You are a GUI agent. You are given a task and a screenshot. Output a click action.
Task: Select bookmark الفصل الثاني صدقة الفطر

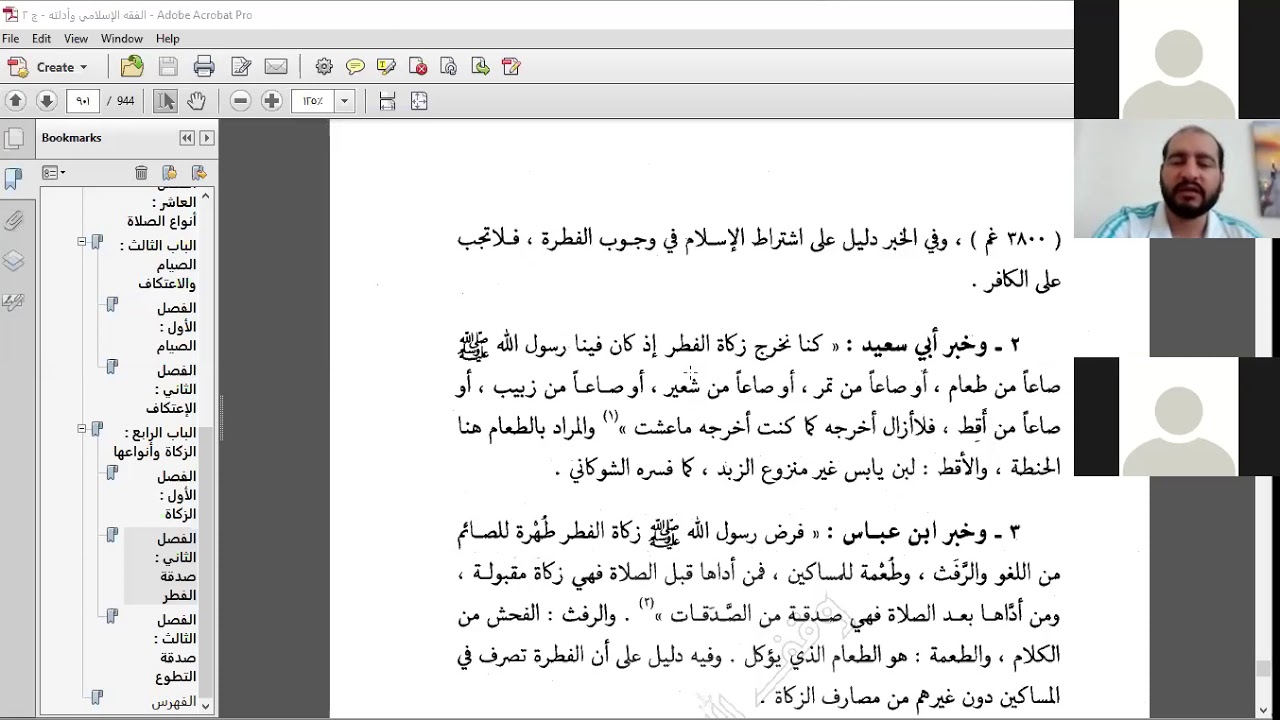(176, 566)
